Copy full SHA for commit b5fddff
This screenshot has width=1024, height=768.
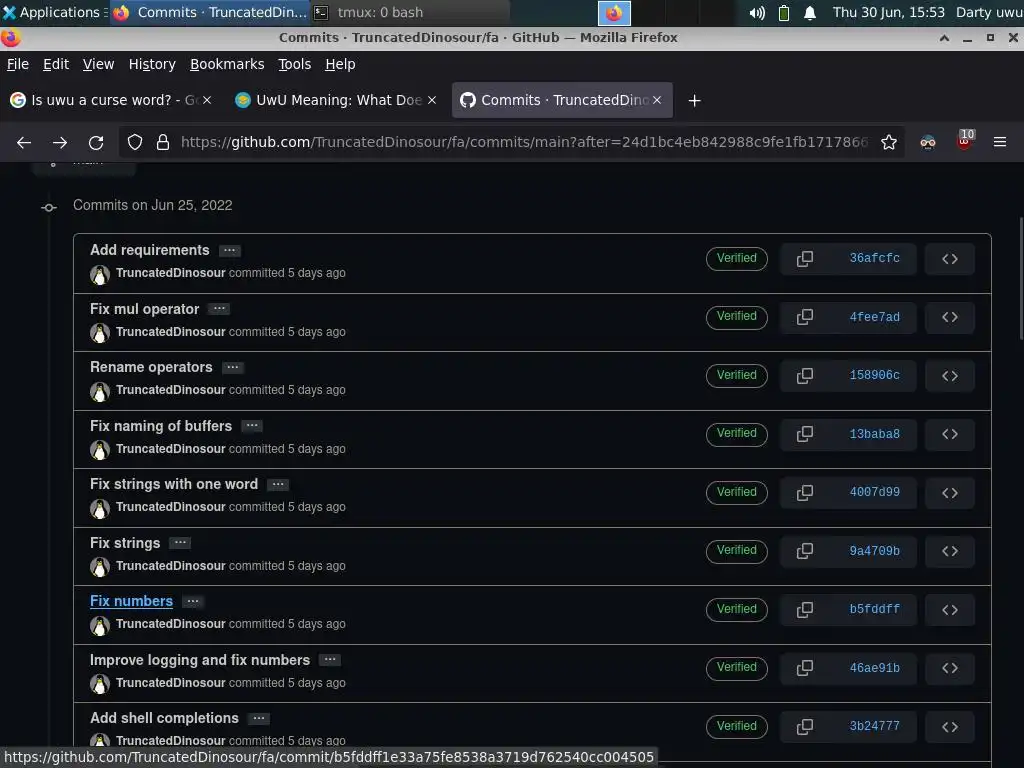click(805, 609)
